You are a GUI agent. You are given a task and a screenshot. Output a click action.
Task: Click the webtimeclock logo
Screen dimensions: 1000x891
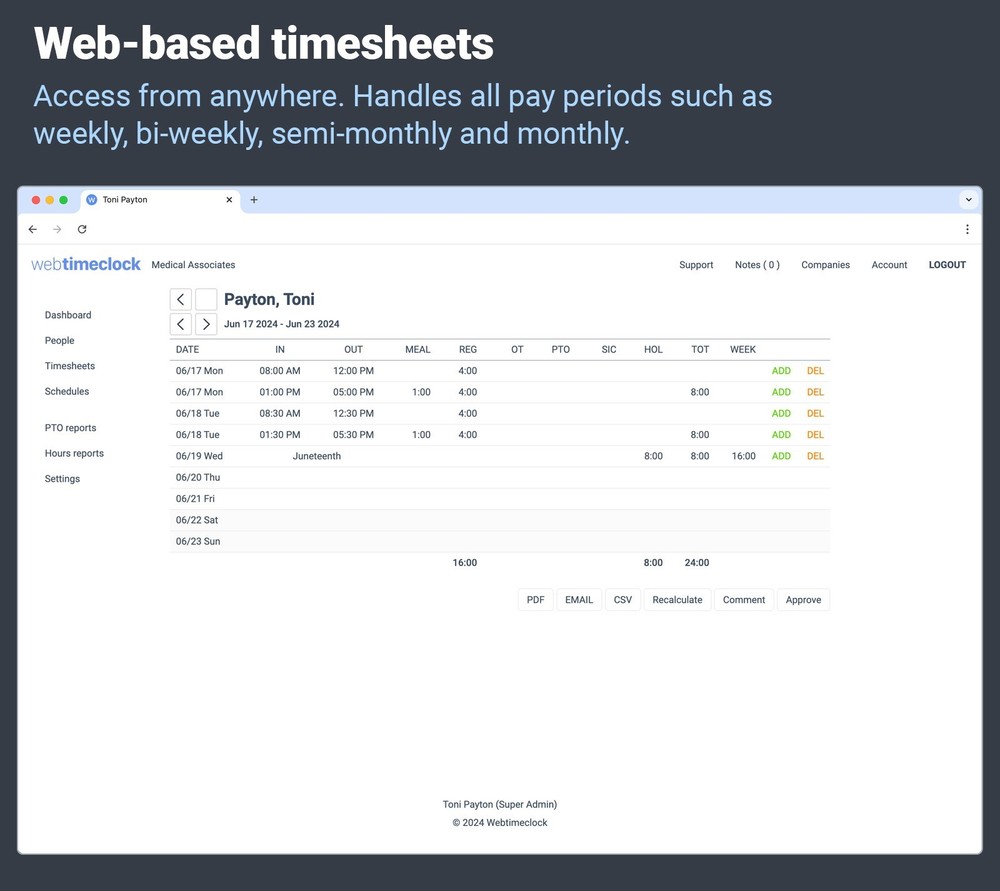click(x=86, y=265)
